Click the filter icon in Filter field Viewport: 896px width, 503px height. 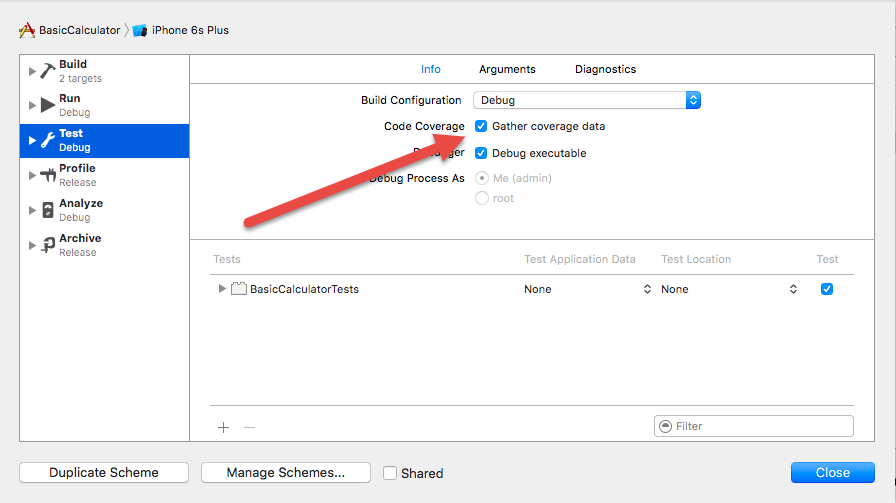[x=666, y=426]
